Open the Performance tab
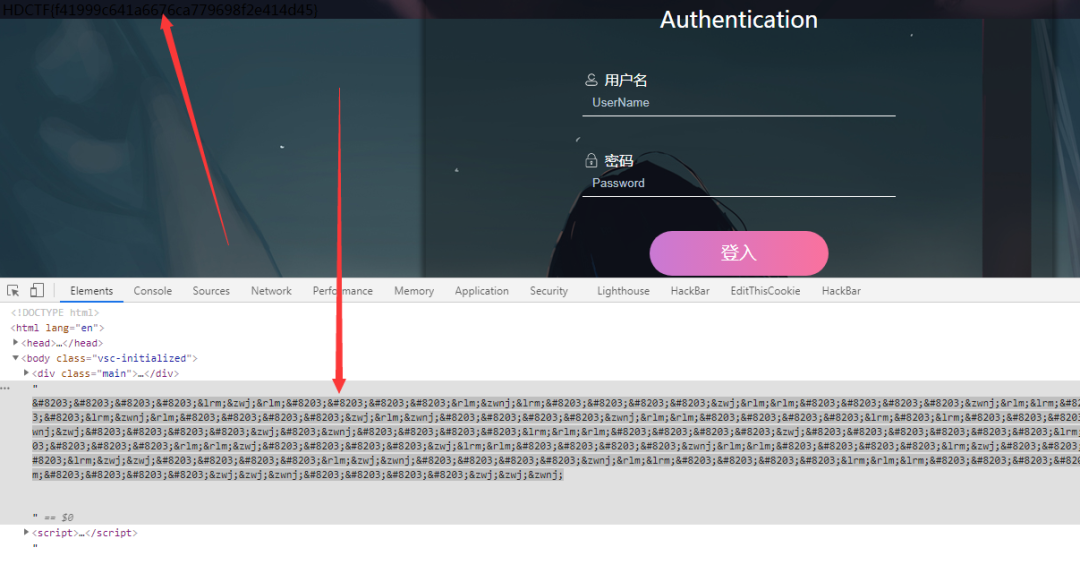1080x573 pixels. tap(342, 291)
